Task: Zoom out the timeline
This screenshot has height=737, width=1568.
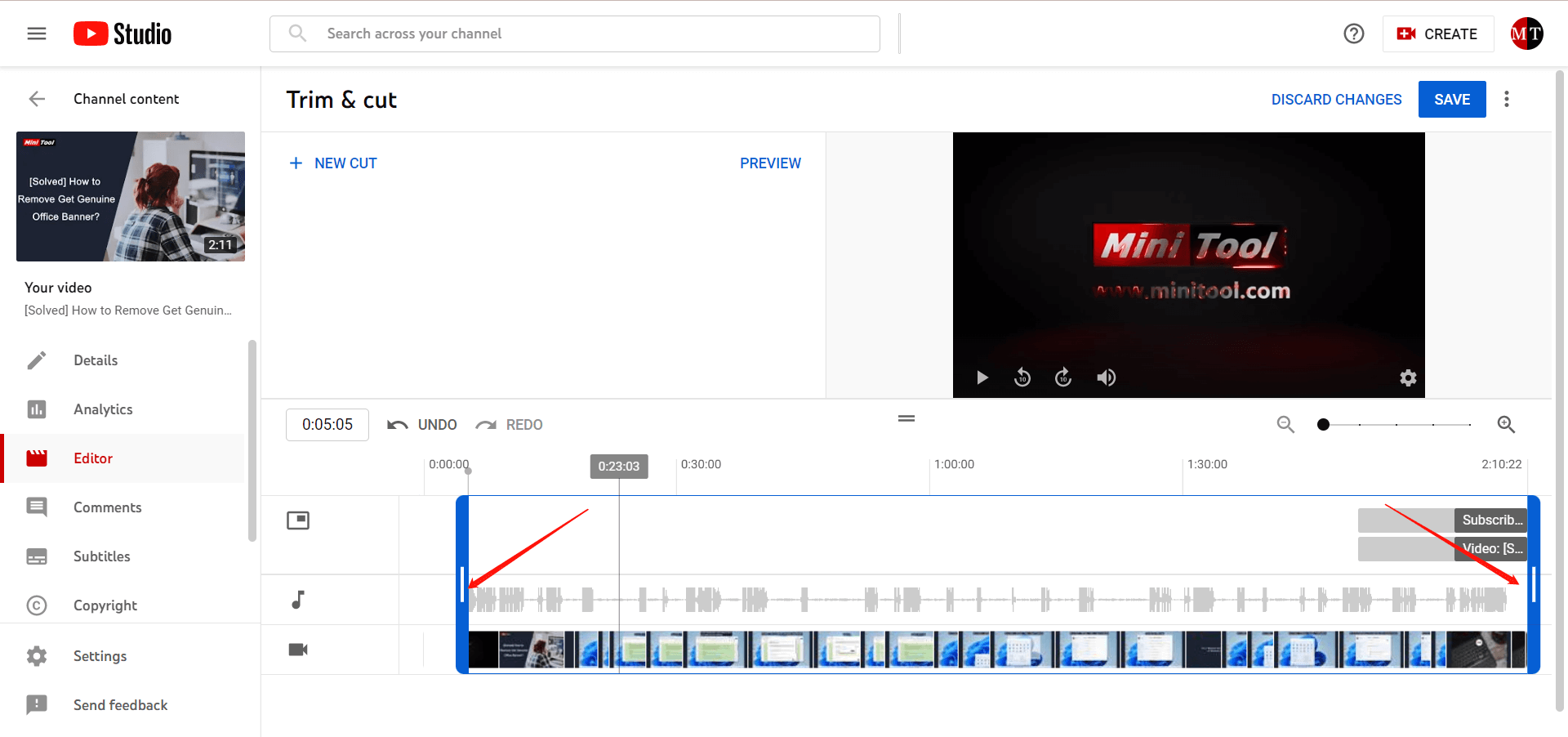Action: [x=1285, y=424]
